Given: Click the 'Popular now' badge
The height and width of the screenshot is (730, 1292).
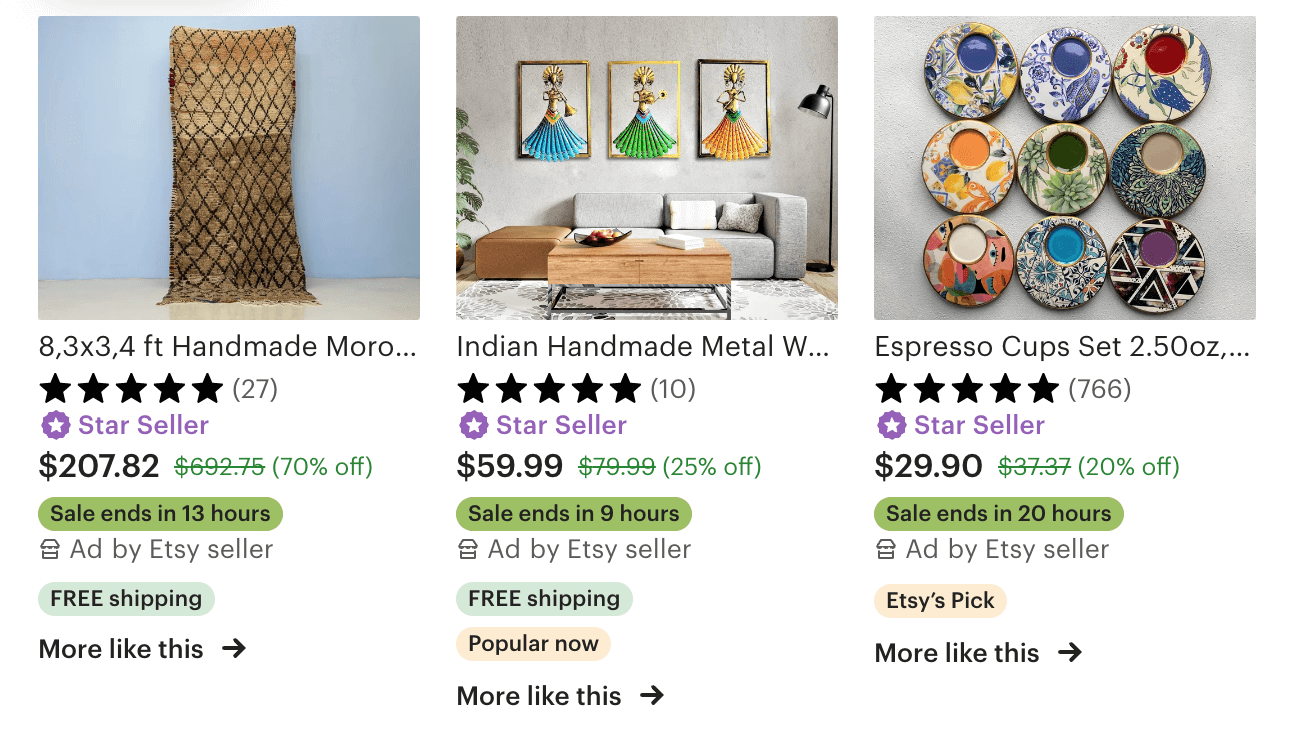Looking at the screenshot, I should tap(533, 644).
